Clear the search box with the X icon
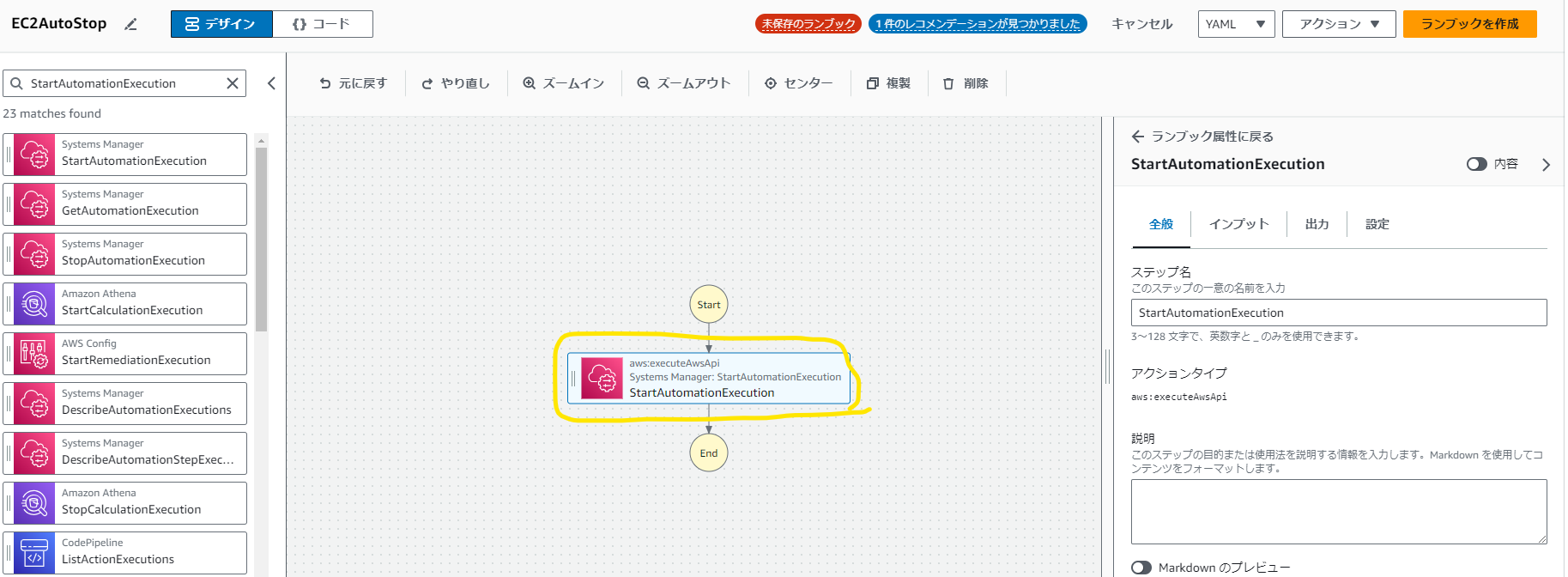This screenshot has width=1568, height=577. click(x=233, y=83)
